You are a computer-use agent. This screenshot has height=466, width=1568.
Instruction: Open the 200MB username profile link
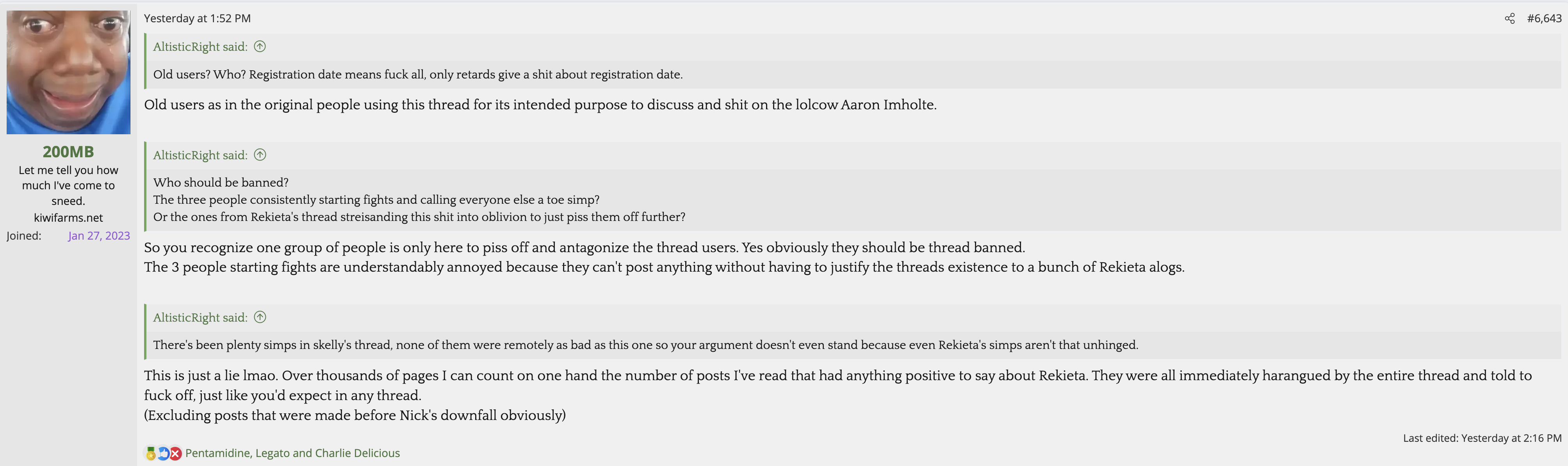pyautogui.click(x=68, y=151)
